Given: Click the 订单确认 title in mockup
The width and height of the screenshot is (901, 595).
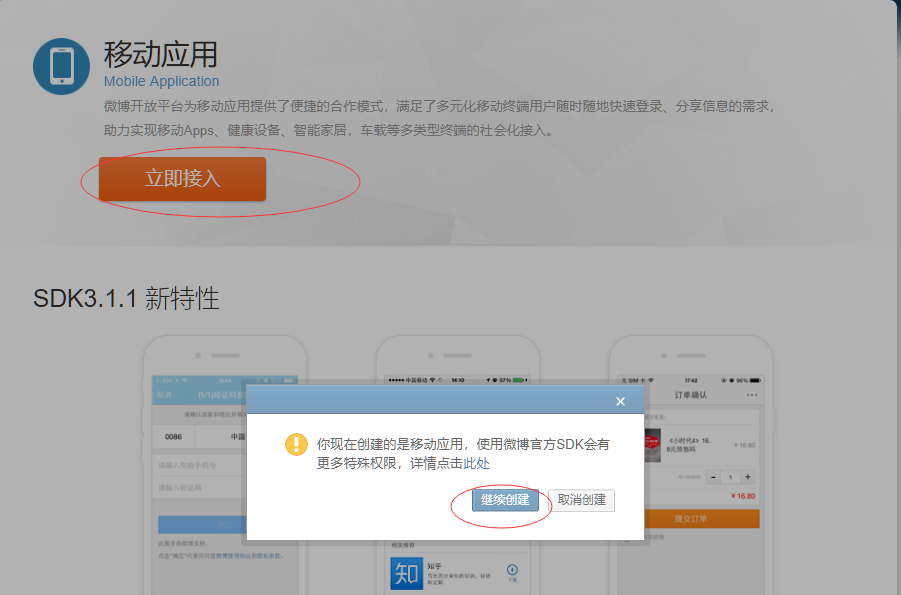Looking at the screenshot, I should [691, 395].
